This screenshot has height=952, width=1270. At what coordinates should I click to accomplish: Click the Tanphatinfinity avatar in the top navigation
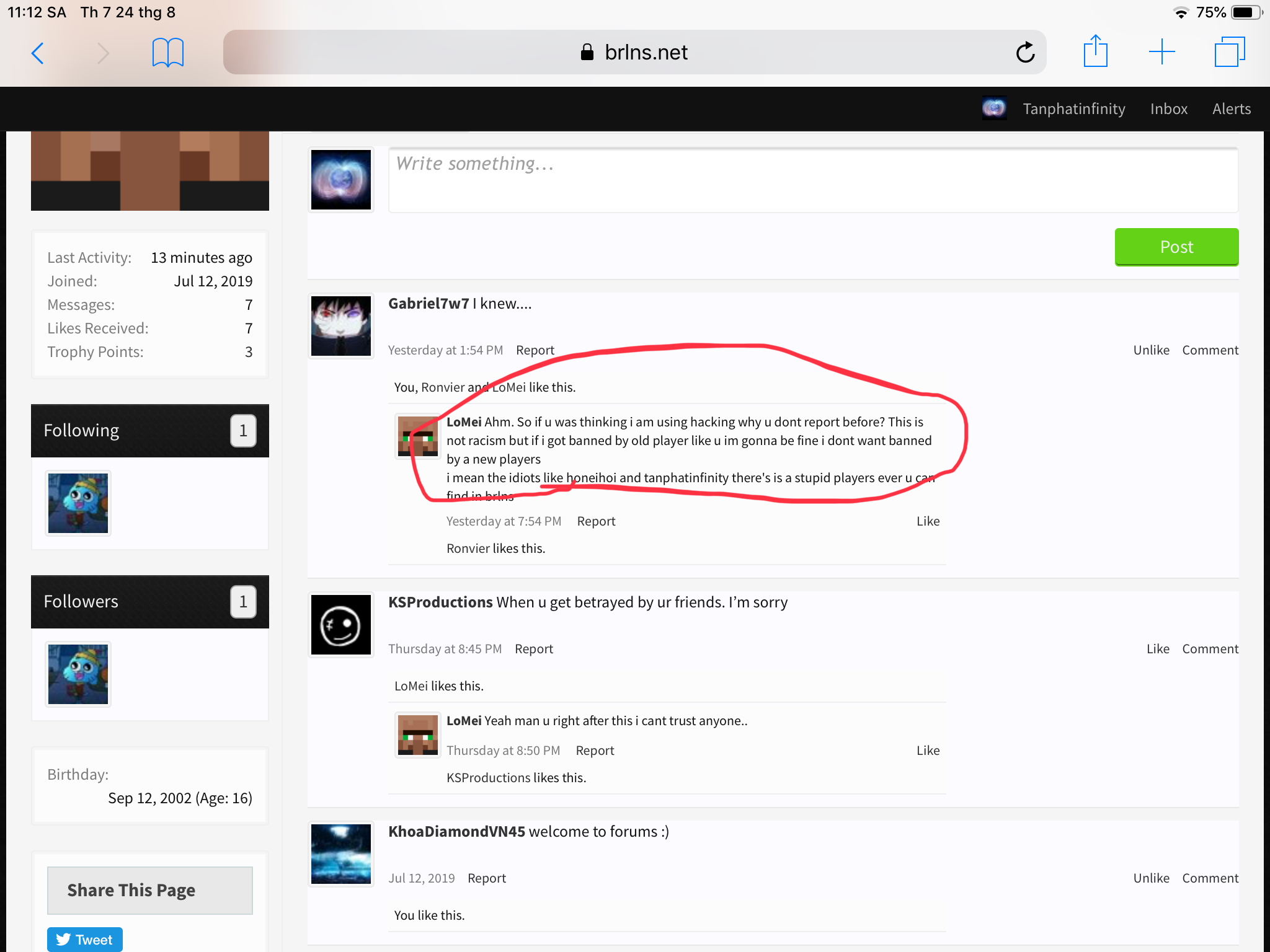click(x=994, y=108)
